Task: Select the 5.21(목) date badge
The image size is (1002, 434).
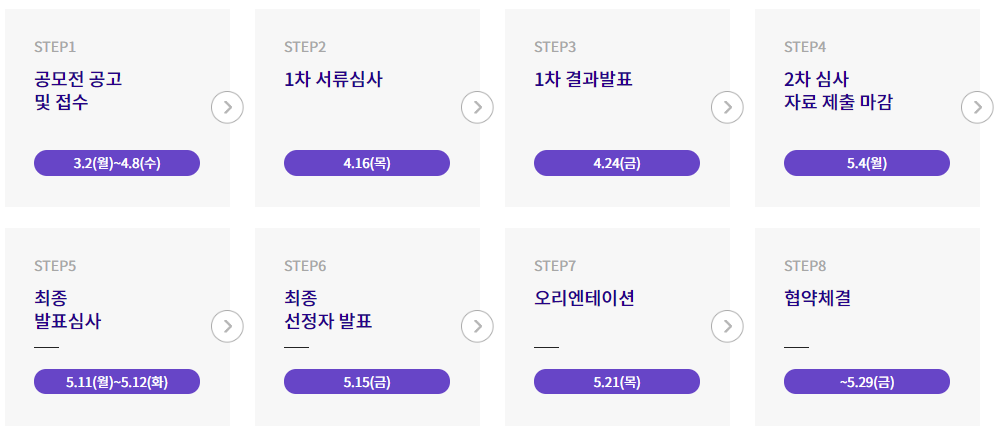Action: [617, 382]
